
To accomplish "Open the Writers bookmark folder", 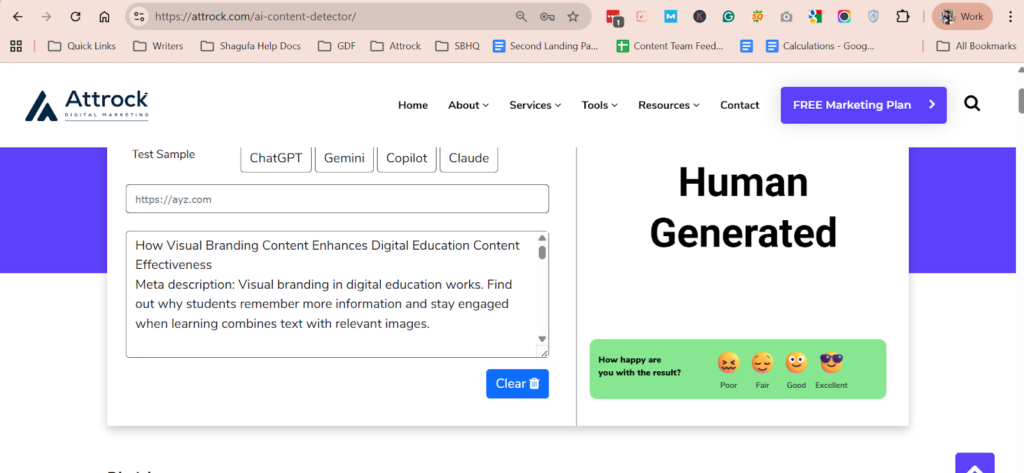I will tap(158, 46).
